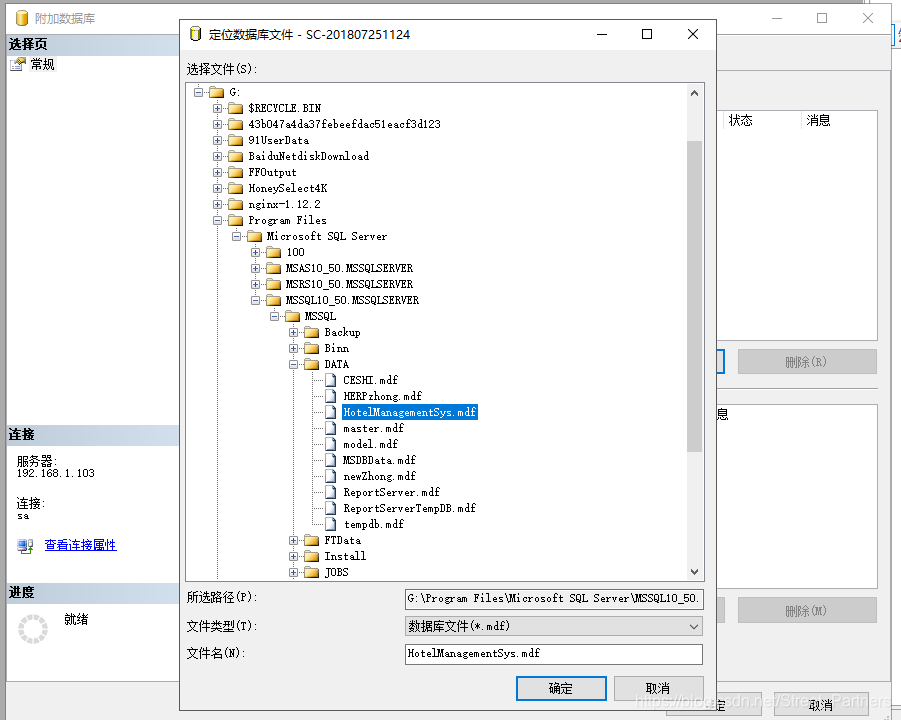Click the ReportServerTempDB.mdf file icon
Screen dimensions: 901x720
[x=330, y=509]
